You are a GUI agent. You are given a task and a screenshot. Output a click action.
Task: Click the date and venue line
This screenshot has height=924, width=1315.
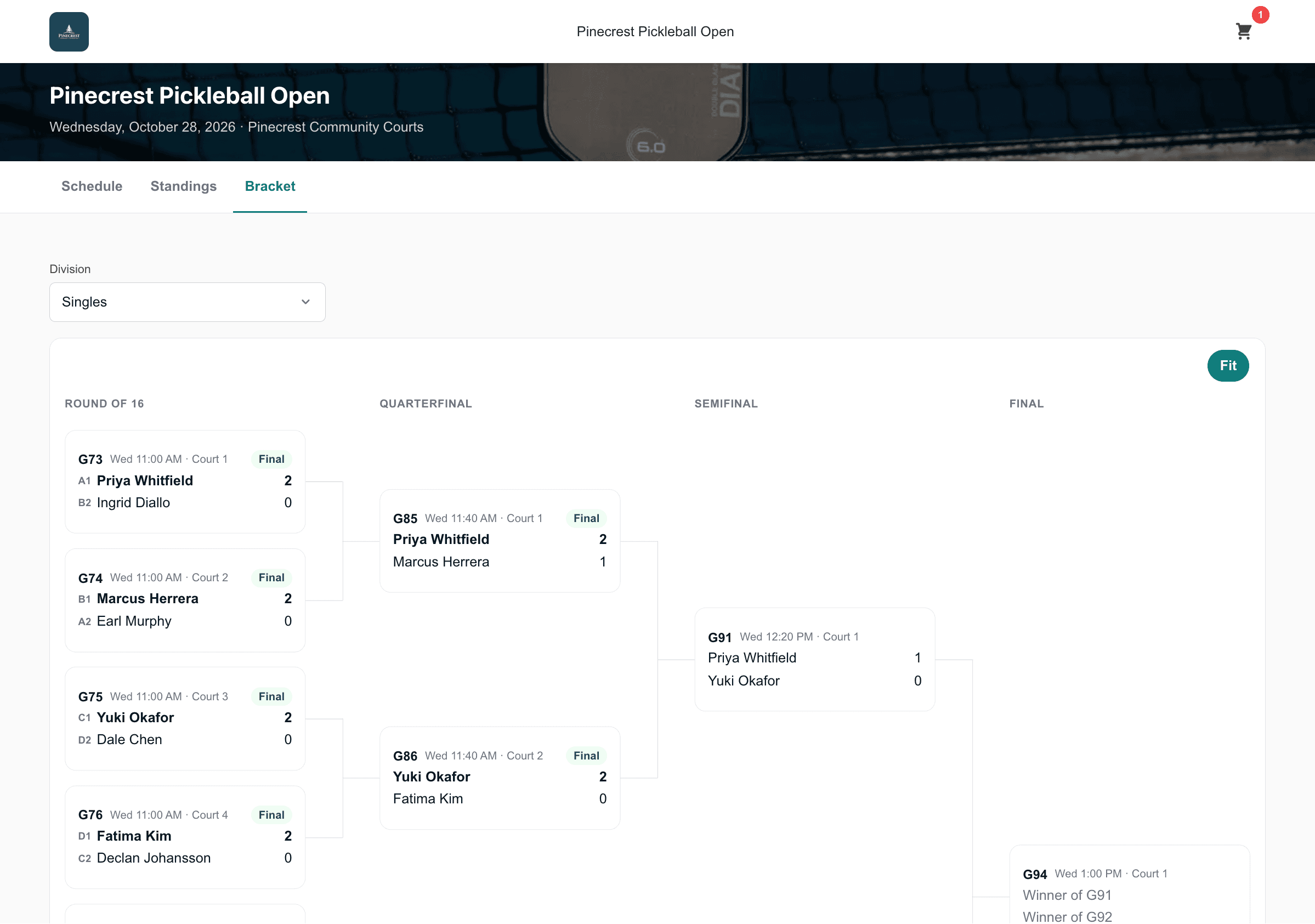(236, 127)
